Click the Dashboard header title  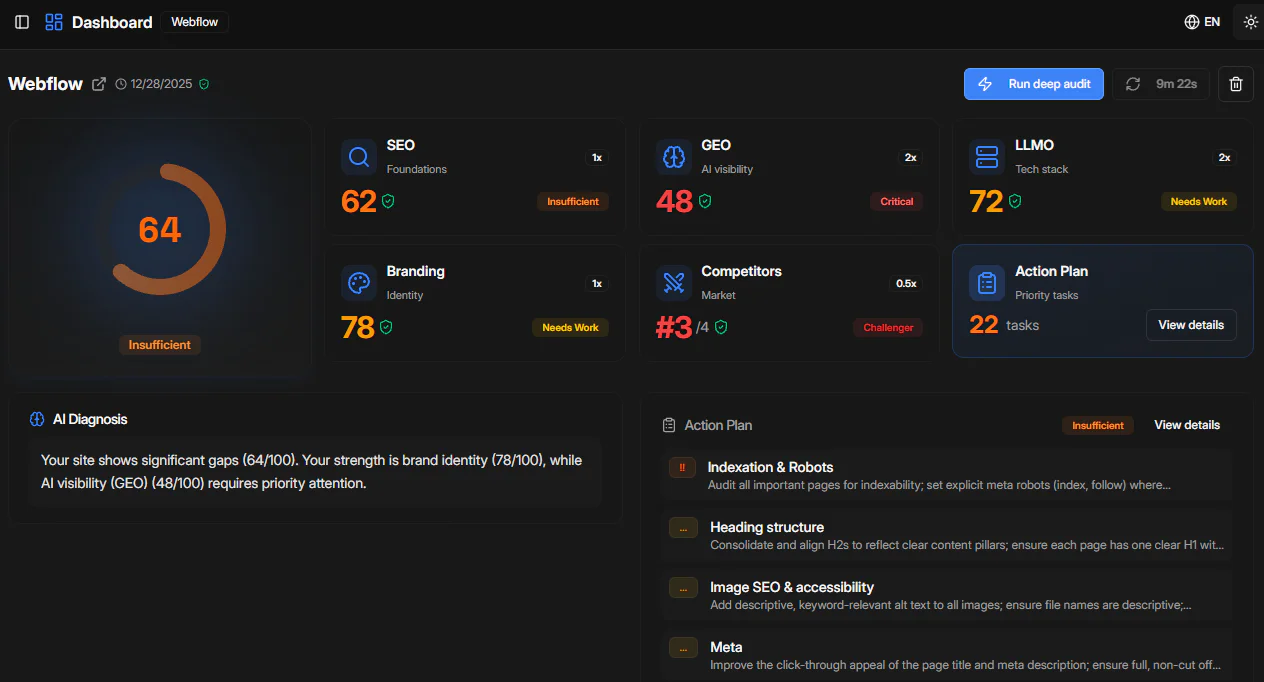(112, 22)
